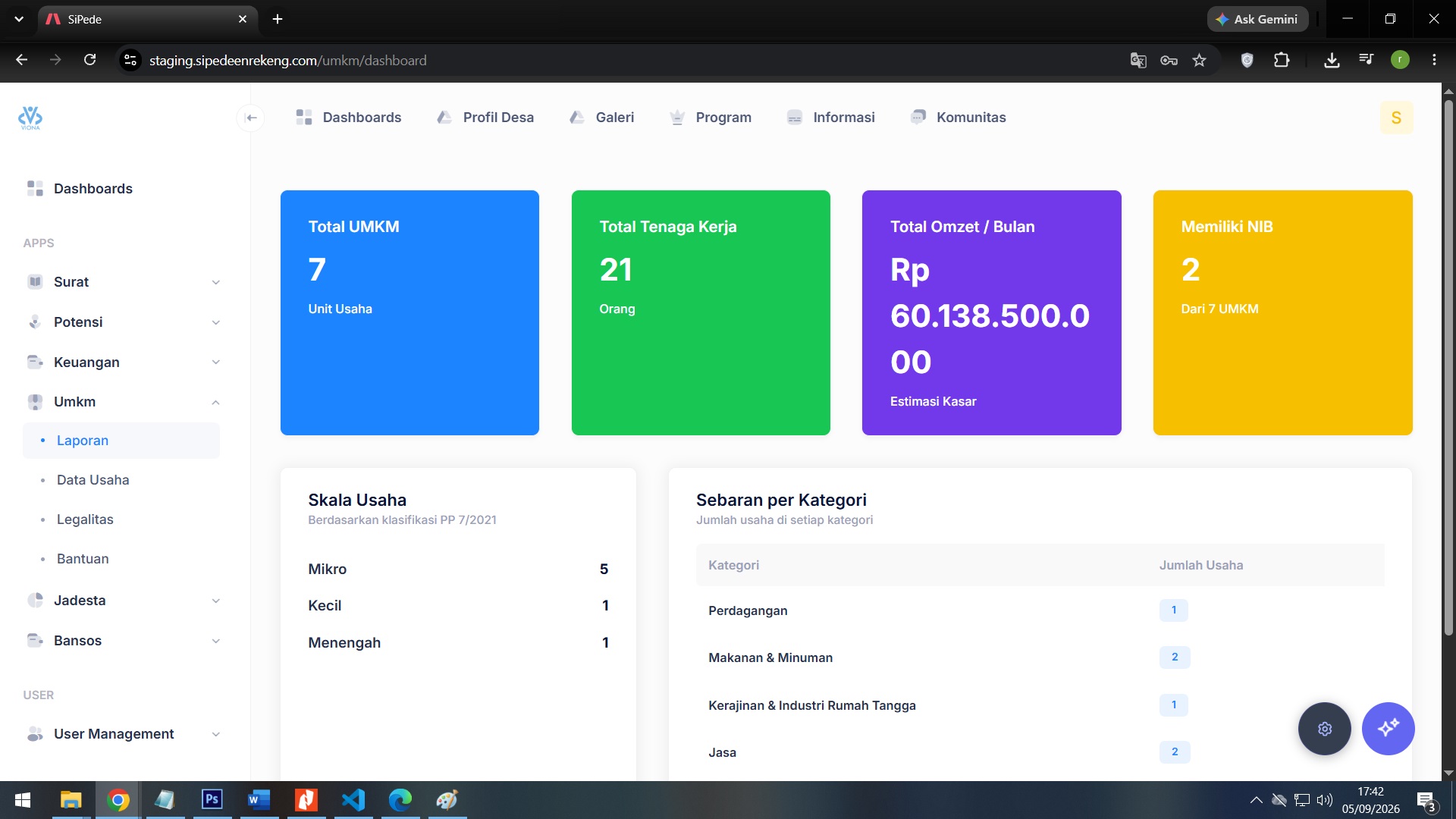
Task: Expand the Jadesta sidebar menu
Action: pyautogui.click(x=123, y=601)
